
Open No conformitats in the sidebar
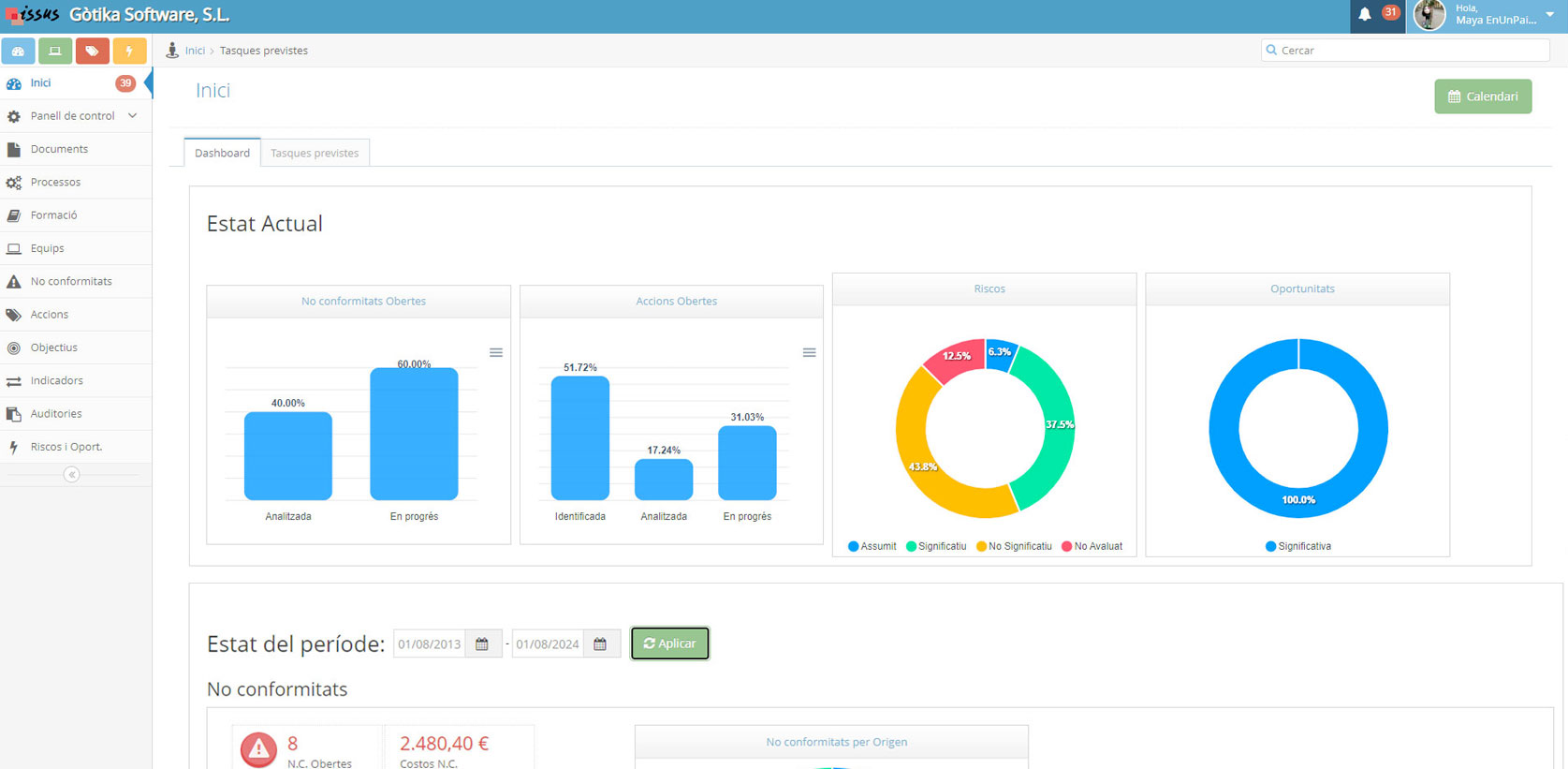point(75,281)
